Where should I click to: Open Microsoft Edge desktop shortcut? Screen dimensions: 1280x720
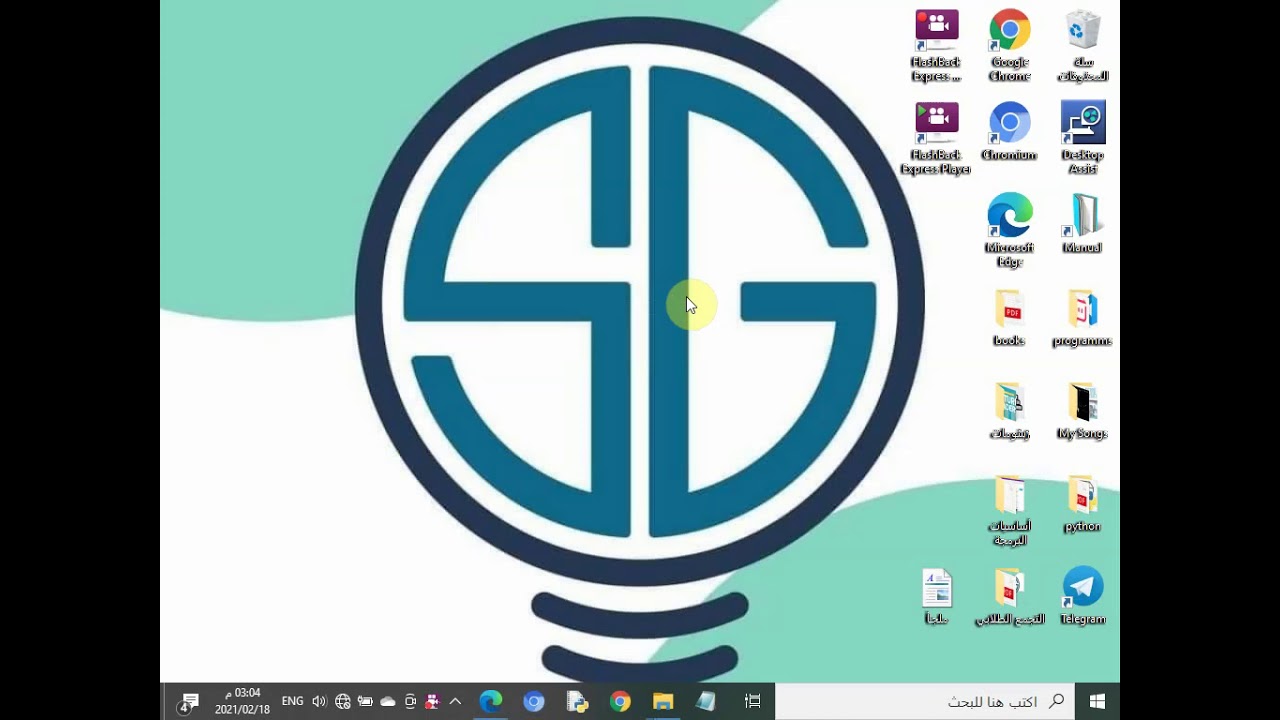point(1009,232)
